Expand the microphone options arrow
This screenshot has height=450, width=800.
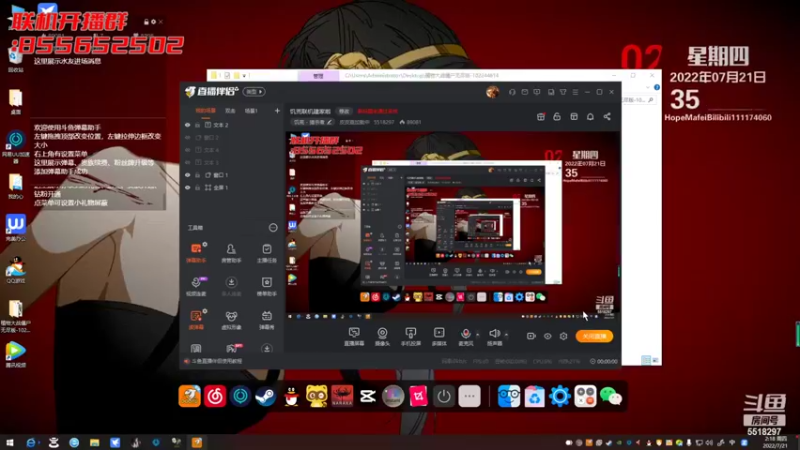pyautogui.click(x=478, y=335)
